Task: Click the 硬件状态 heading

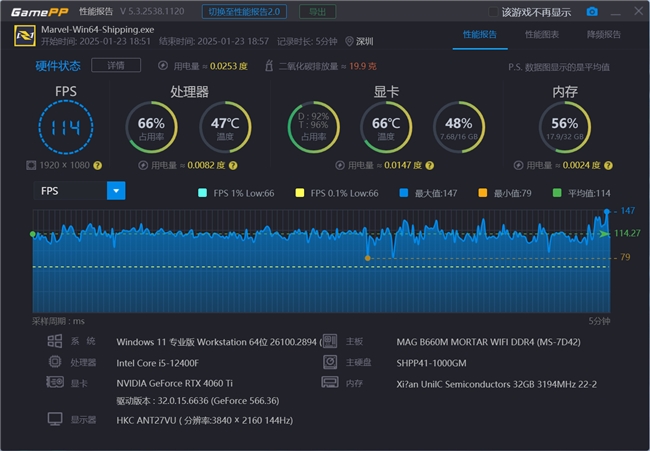Action: point(58,66)
